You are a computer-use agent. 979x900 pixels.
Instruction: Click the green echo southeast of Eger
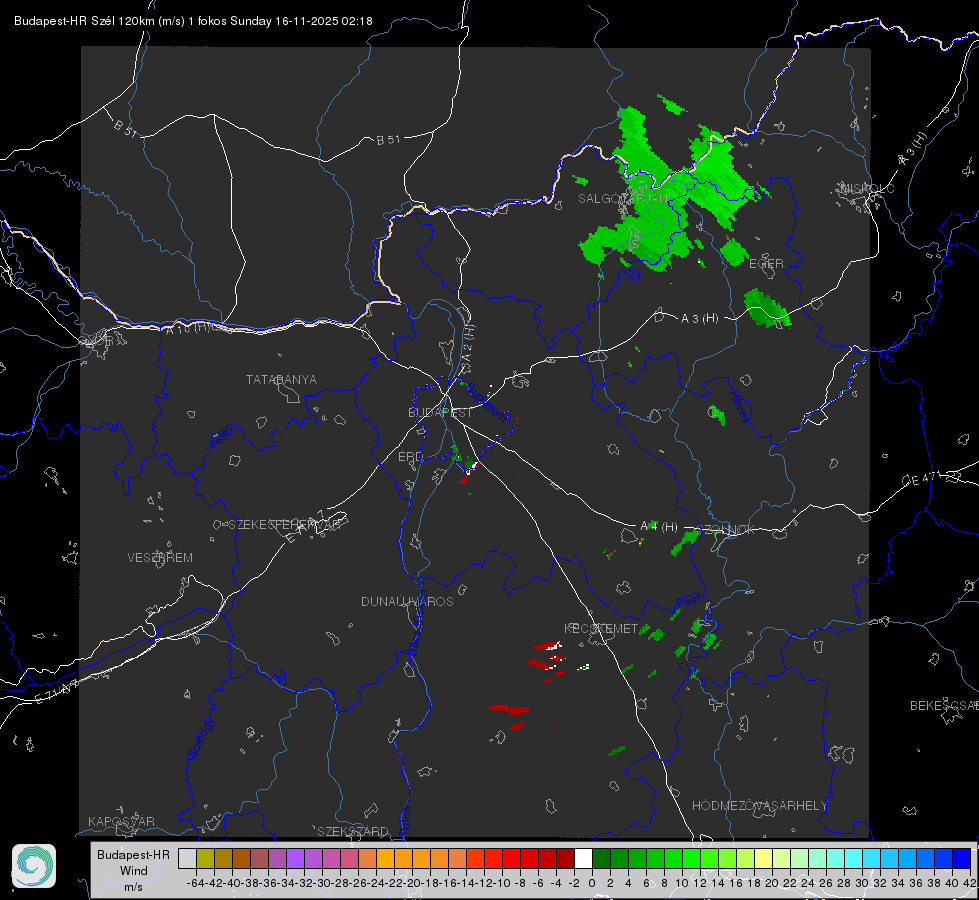point(767,308)
